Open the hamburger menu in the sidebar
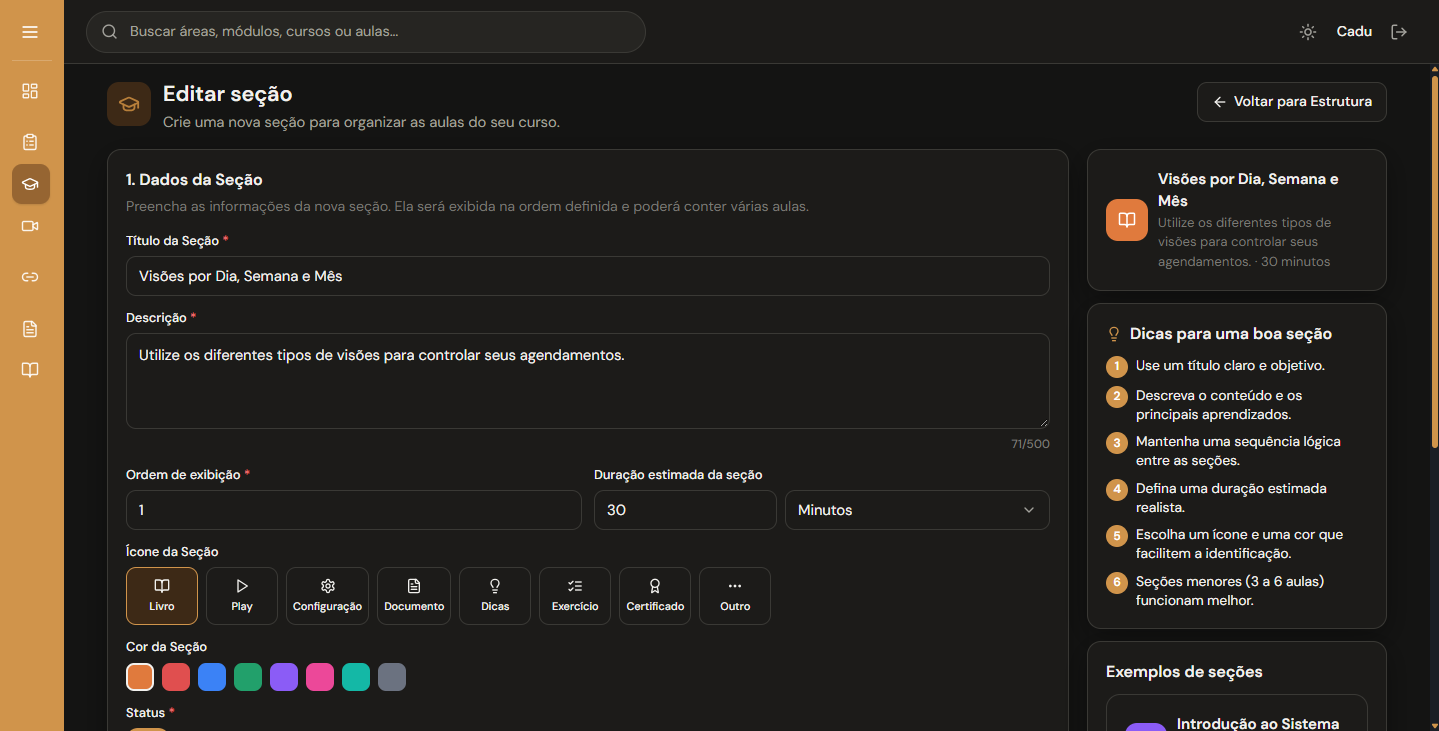Viewport: 1439px width, 731px height. coord(30,32)
